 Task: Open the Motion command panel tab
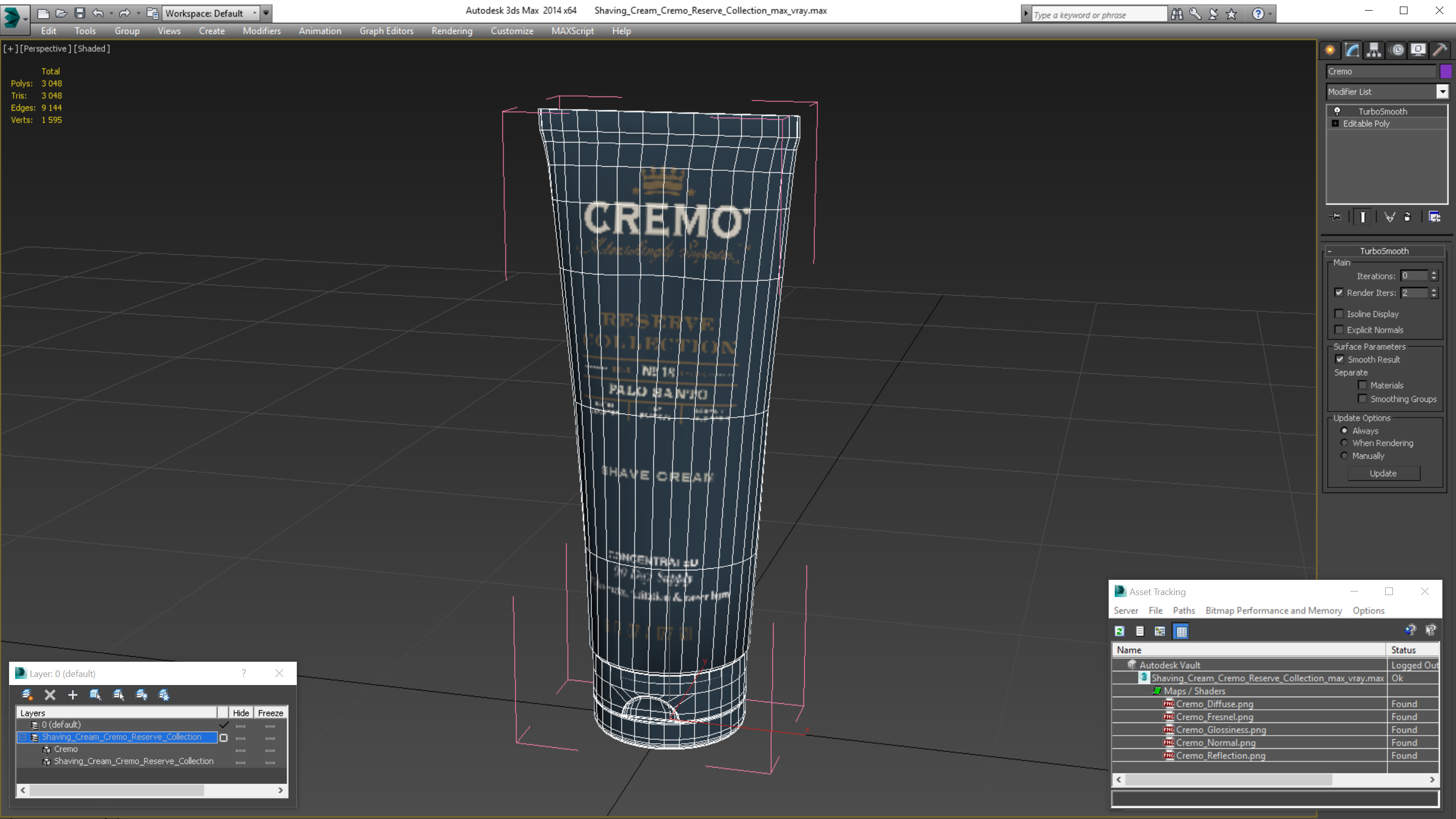point(1397,51)
